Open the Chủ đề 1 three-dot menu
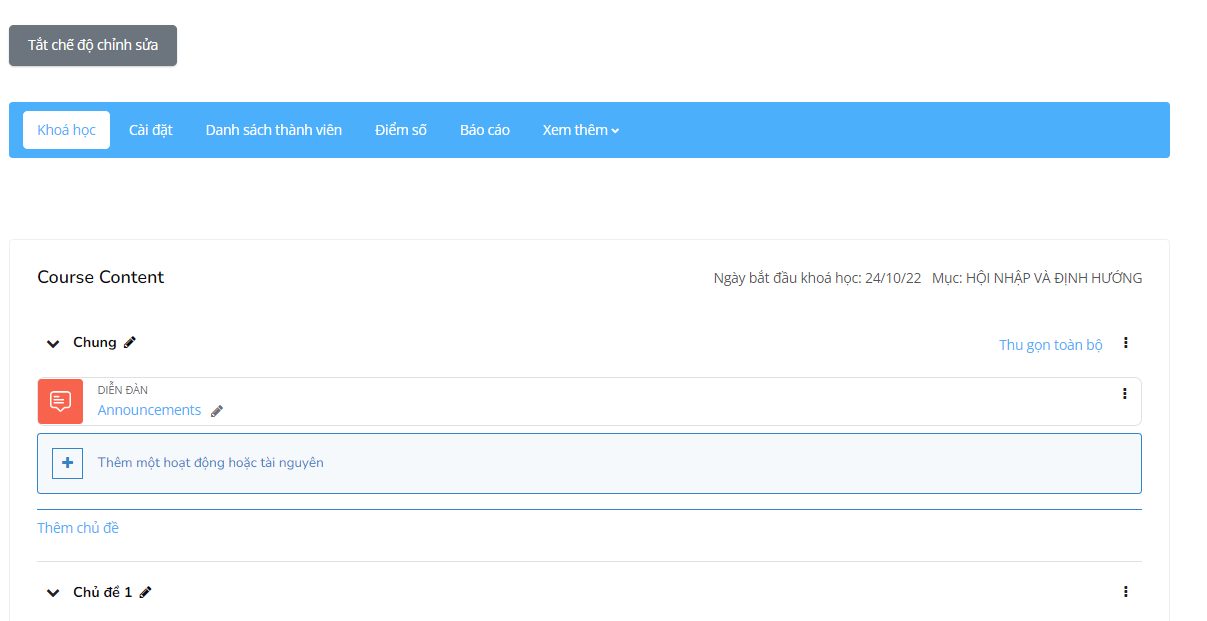Viewport: 1207px width, 621px height. tap(1125, 592)
